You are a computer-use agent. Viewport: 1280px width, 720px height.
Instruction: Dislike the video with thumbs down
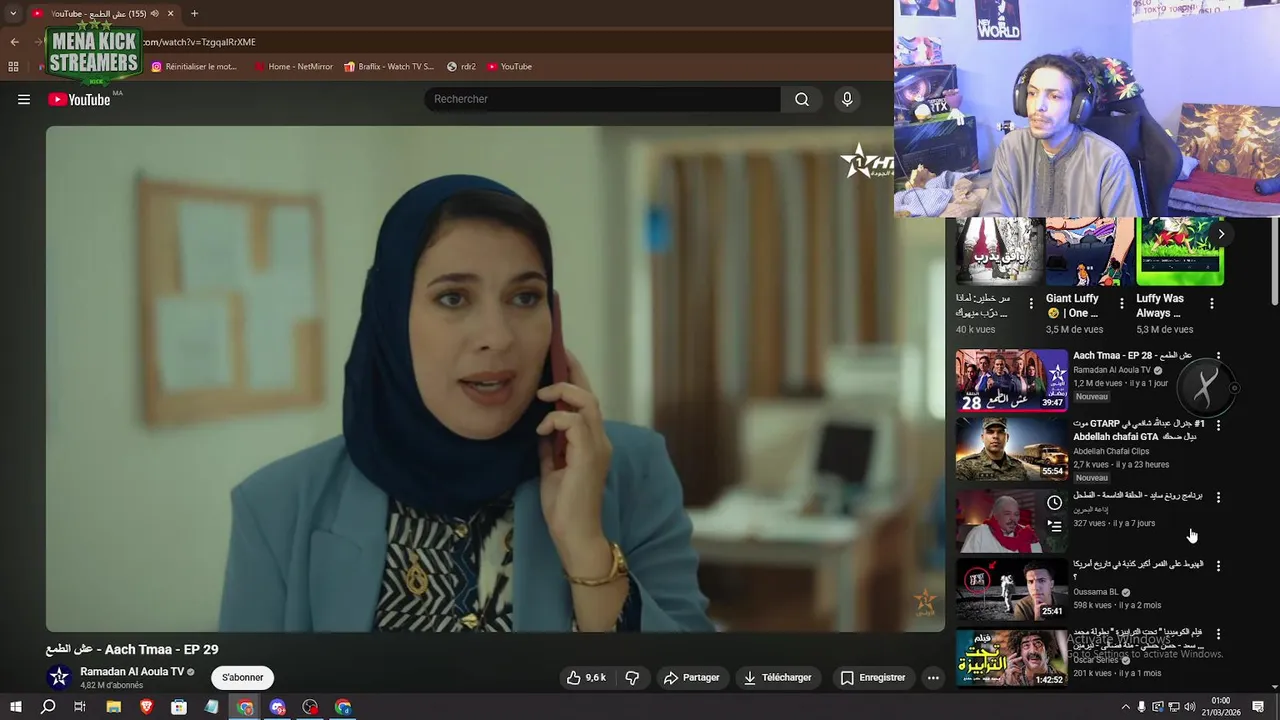pyautogui.click(x=632, y=678)
